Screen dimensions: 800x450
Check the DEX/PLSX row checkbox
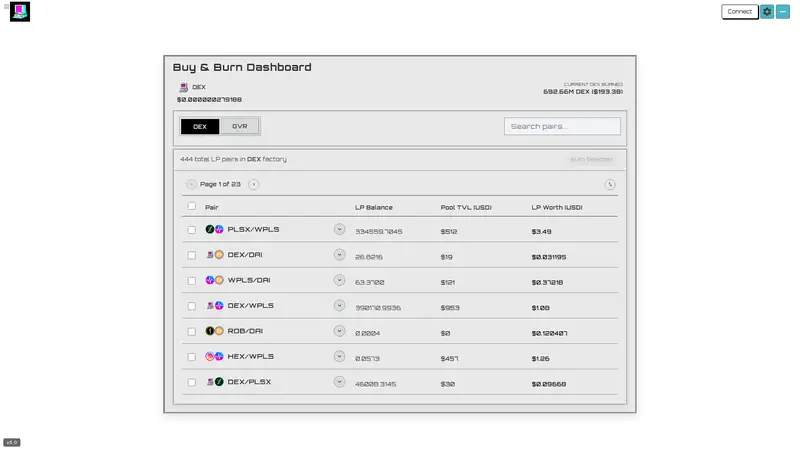(192, 383)
